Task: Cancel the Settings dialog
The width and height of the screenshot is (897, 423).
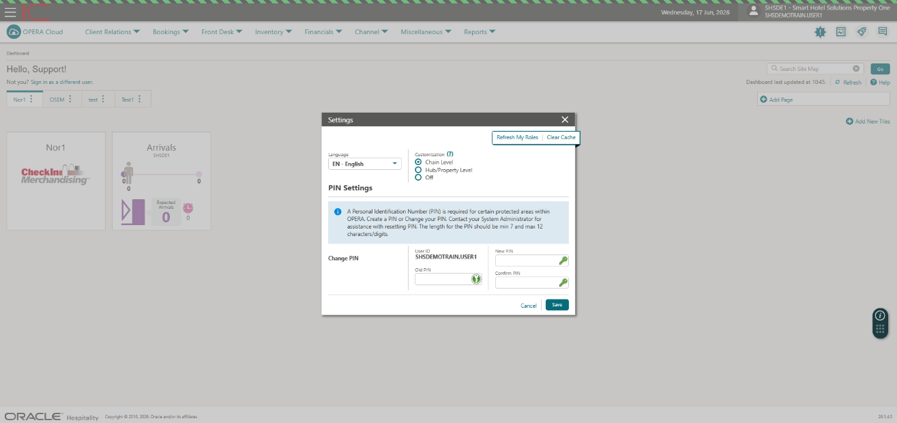Action: (529, 306)
